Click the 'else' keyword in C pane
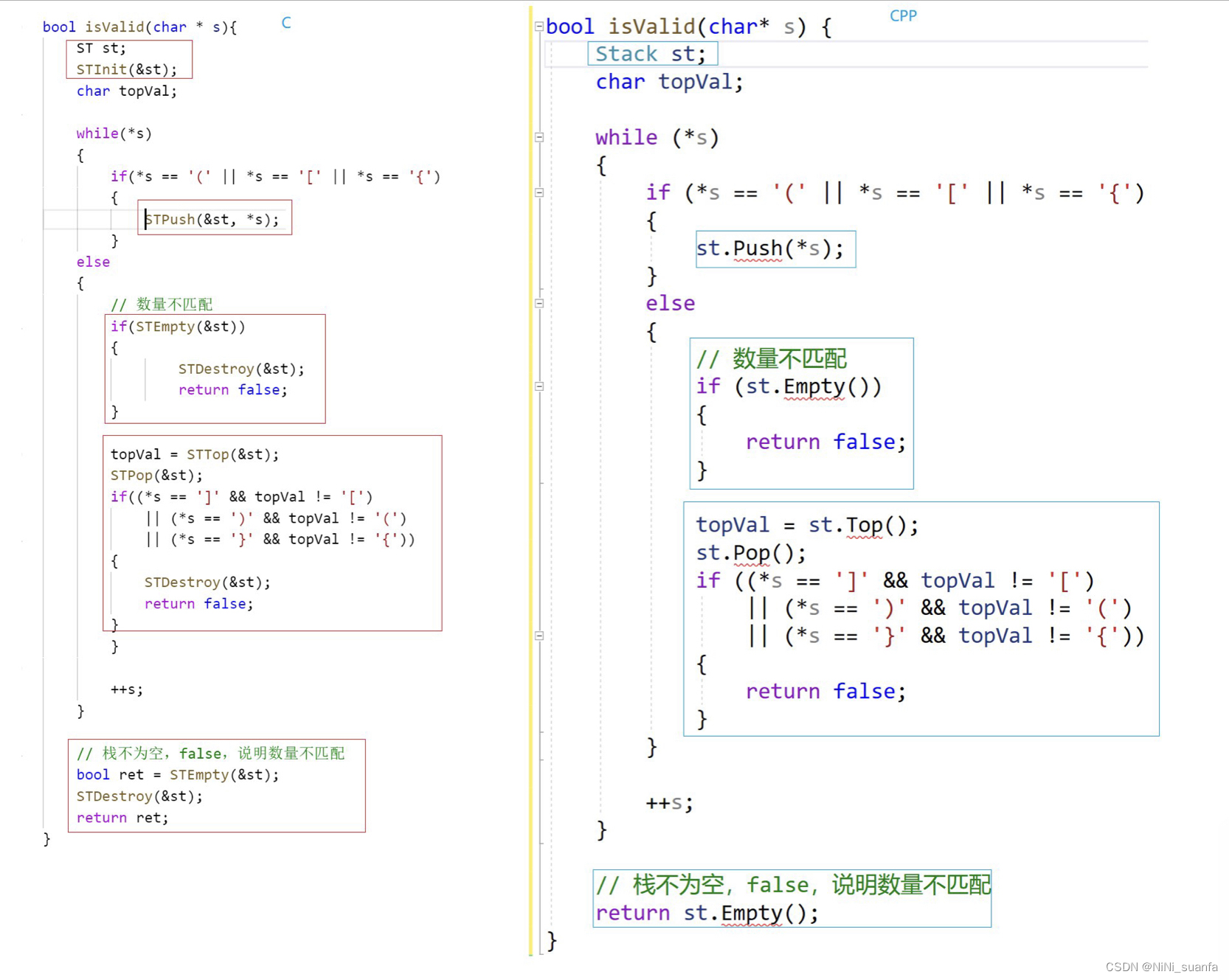 point(93,262)
